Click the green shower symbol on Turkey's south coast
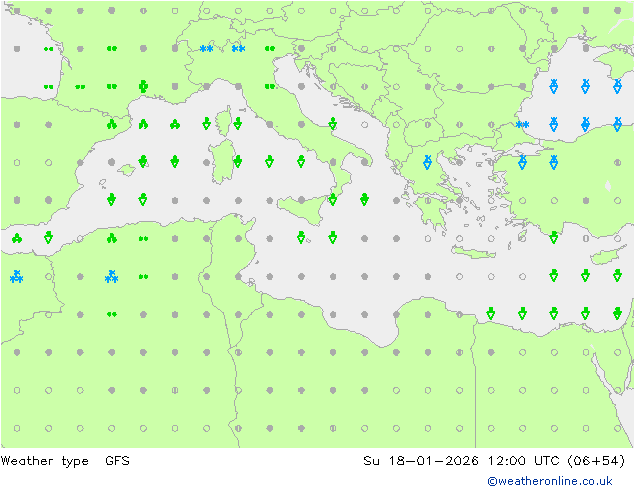 554,237
